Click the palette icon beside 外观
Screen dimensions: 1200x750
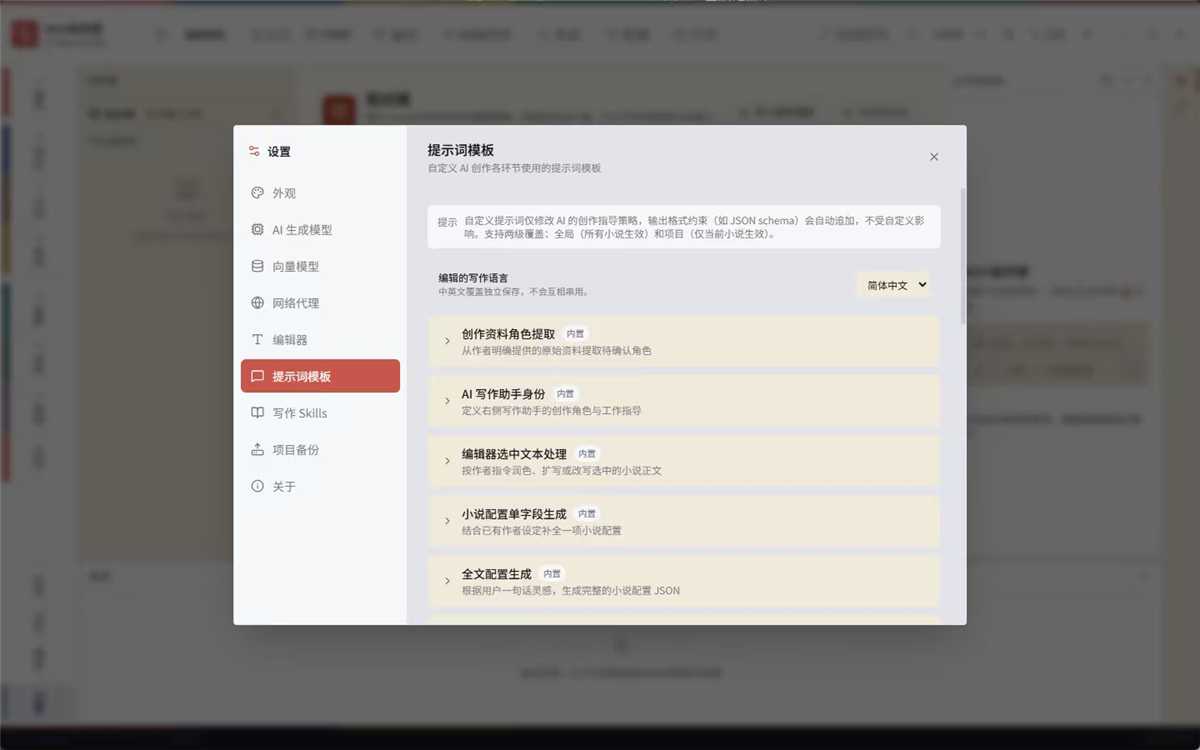point(257,193)
